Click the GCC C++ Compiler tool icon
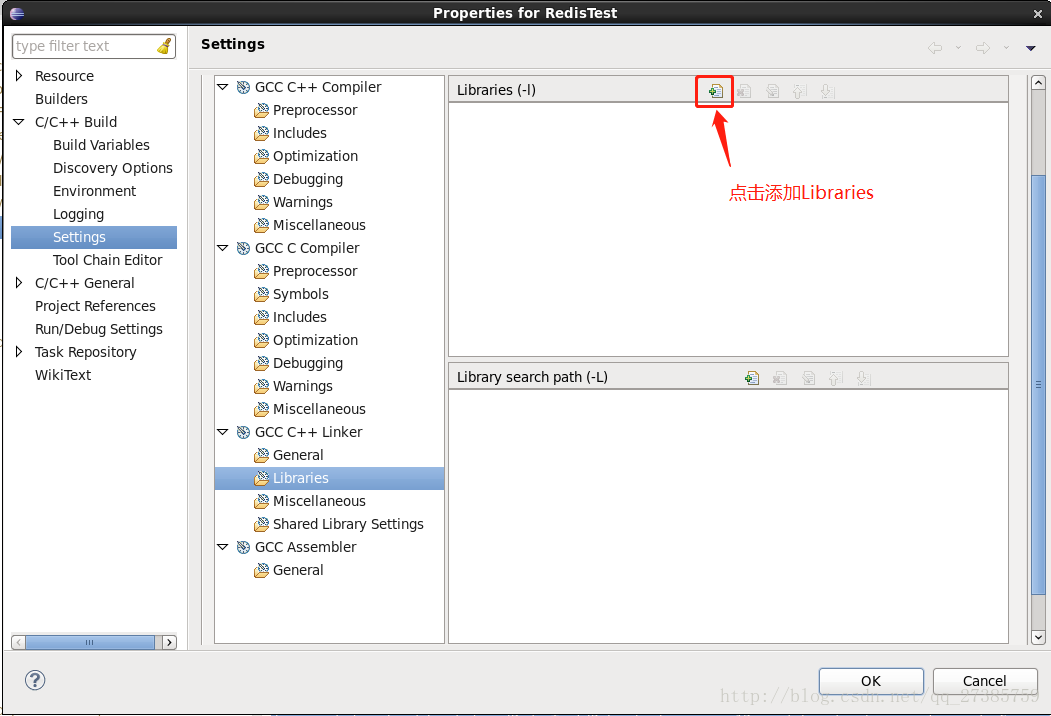The image size is (1051, 716). tap(243, 87)
